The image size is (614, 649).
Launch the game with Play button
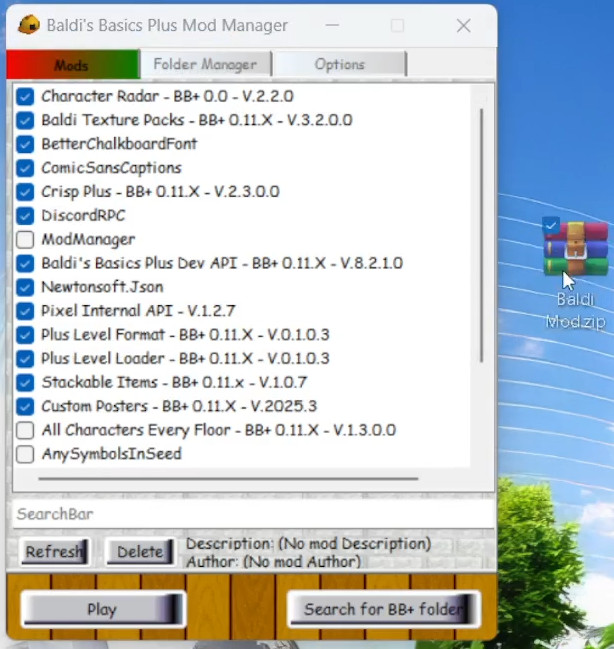pos(102,609)
